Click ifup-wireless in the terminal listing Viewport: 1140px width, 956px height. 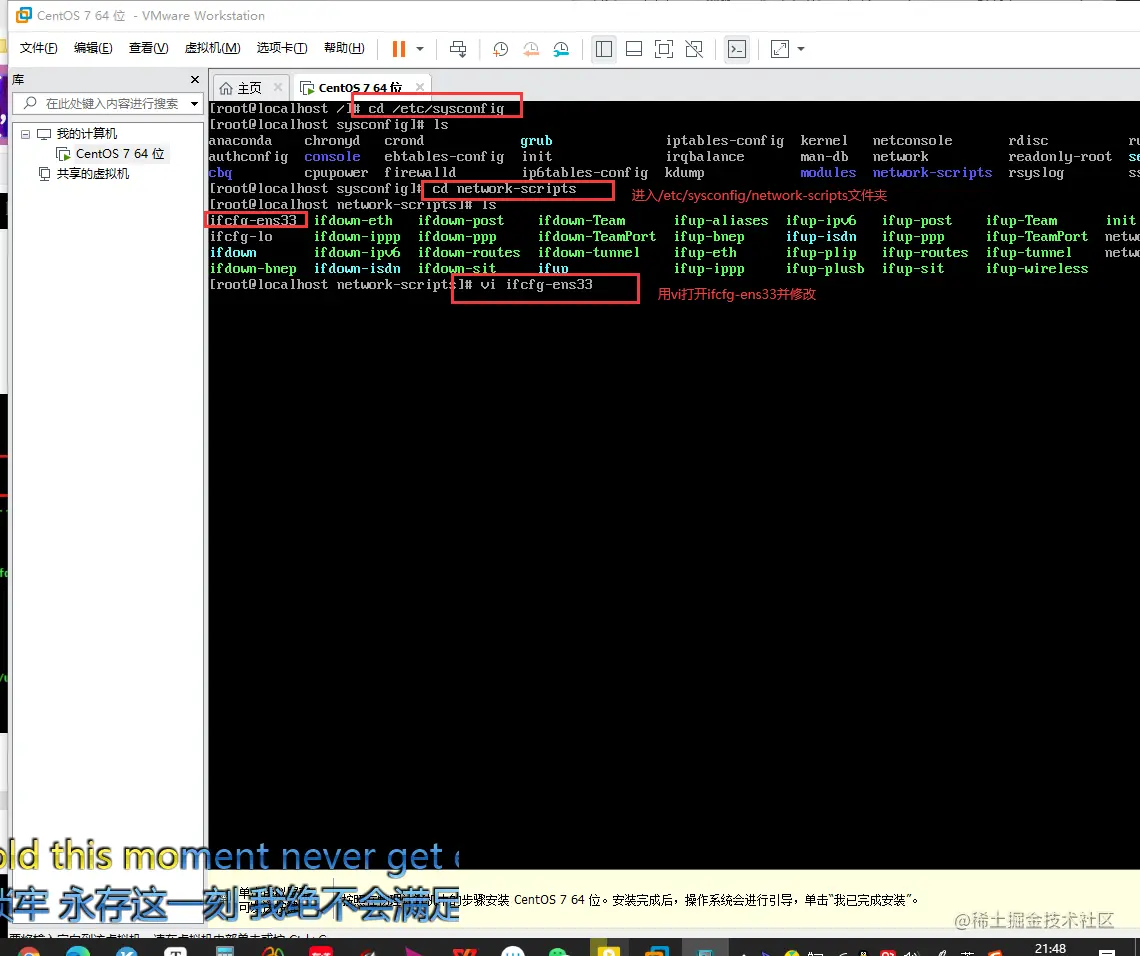[x=1037, y=268]
